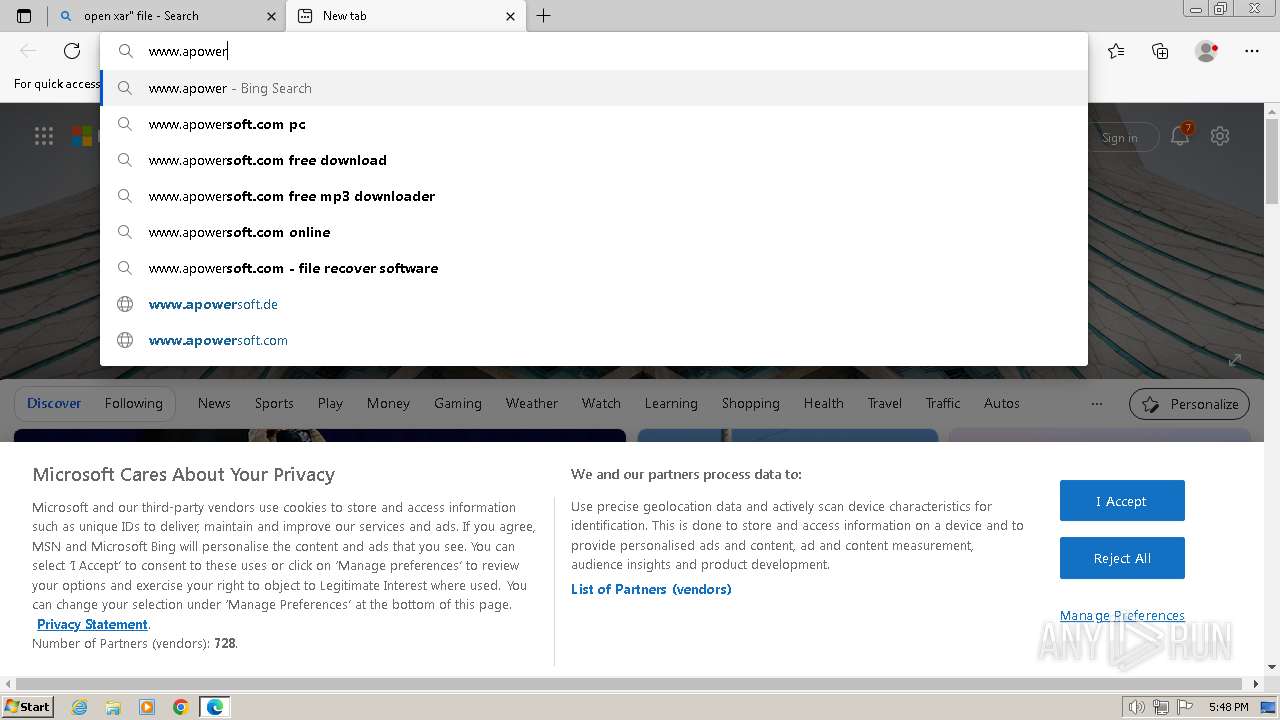Open the Gaming category
The height and width of the screenshot is (720, 1280).
[x=458, y=403]
